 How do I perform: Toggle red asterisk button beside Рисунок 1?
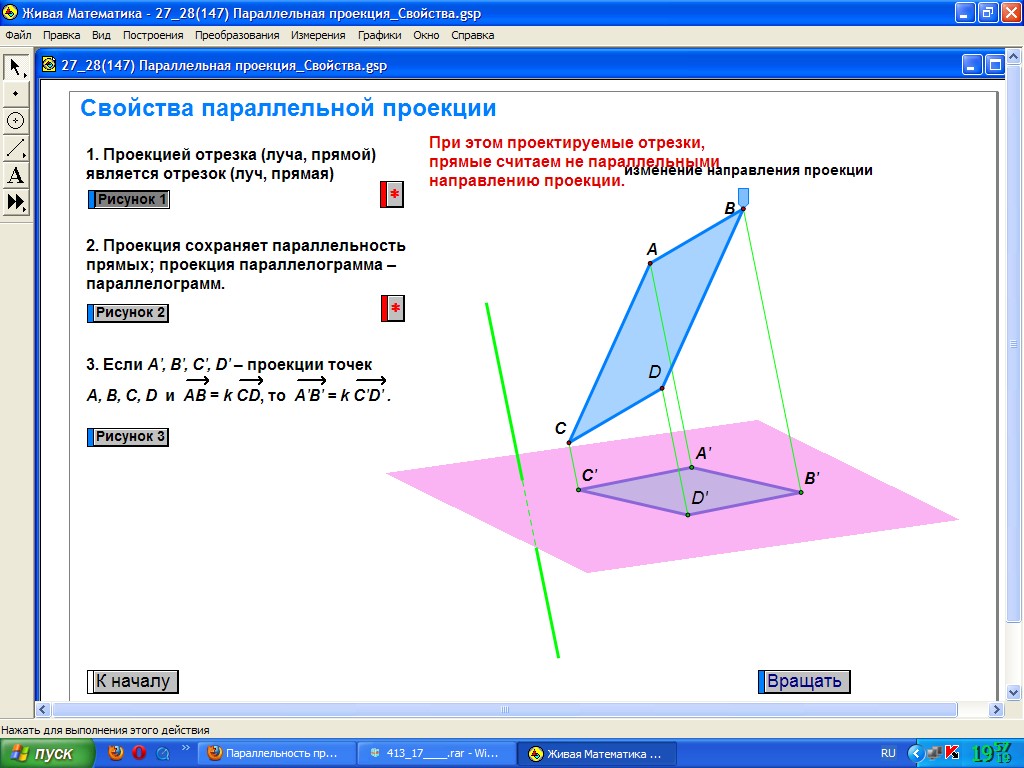(x=392, y=195)
